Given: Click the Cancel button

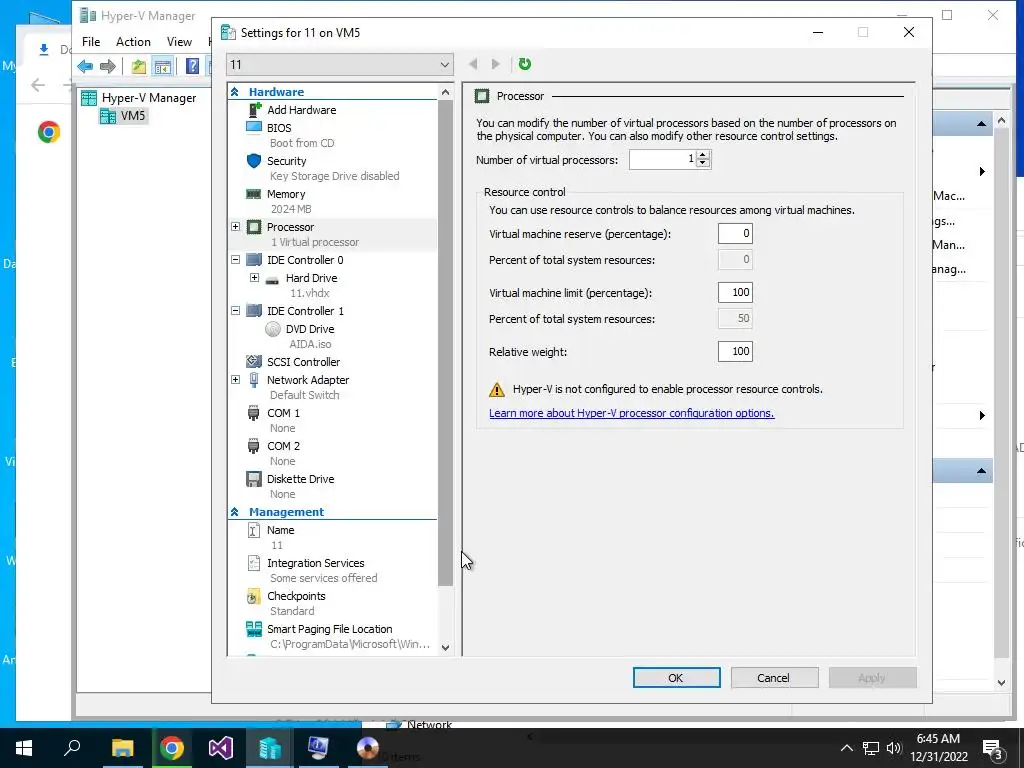Looking at the screenshot, I should 774,678.
